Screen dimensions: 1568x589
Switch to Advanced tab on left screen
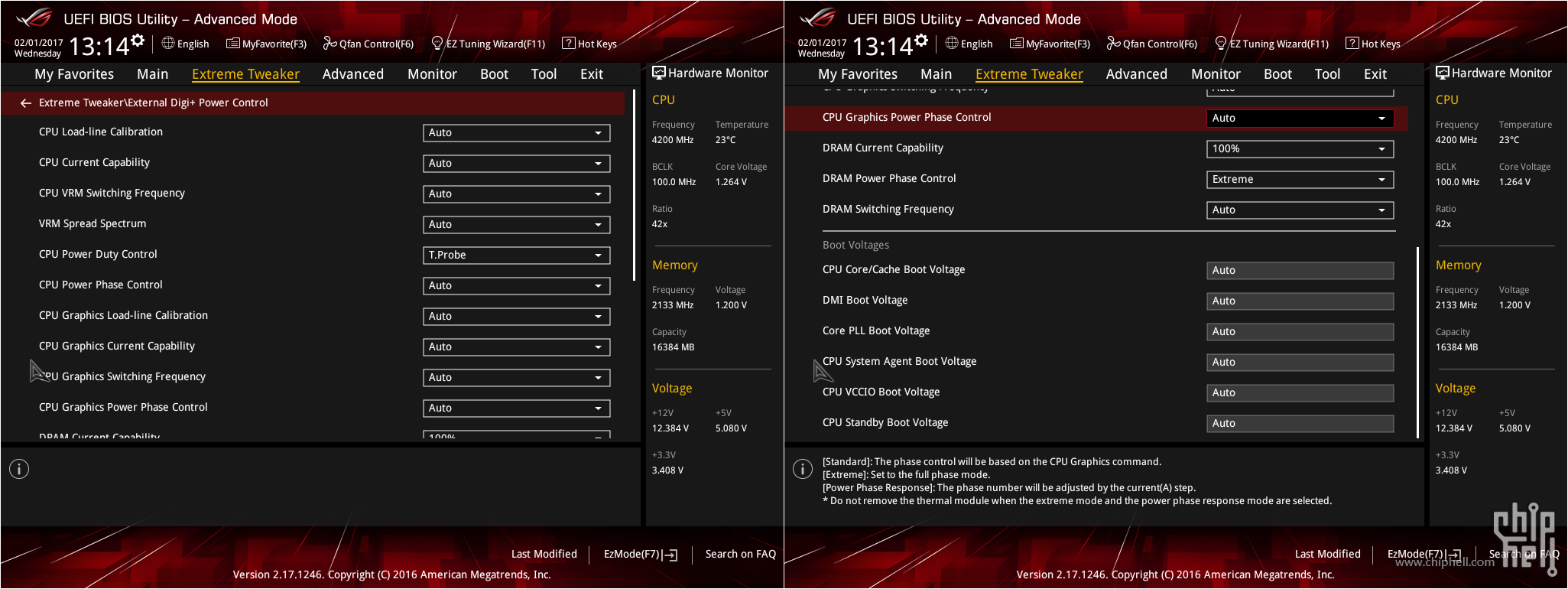point(353,74)
